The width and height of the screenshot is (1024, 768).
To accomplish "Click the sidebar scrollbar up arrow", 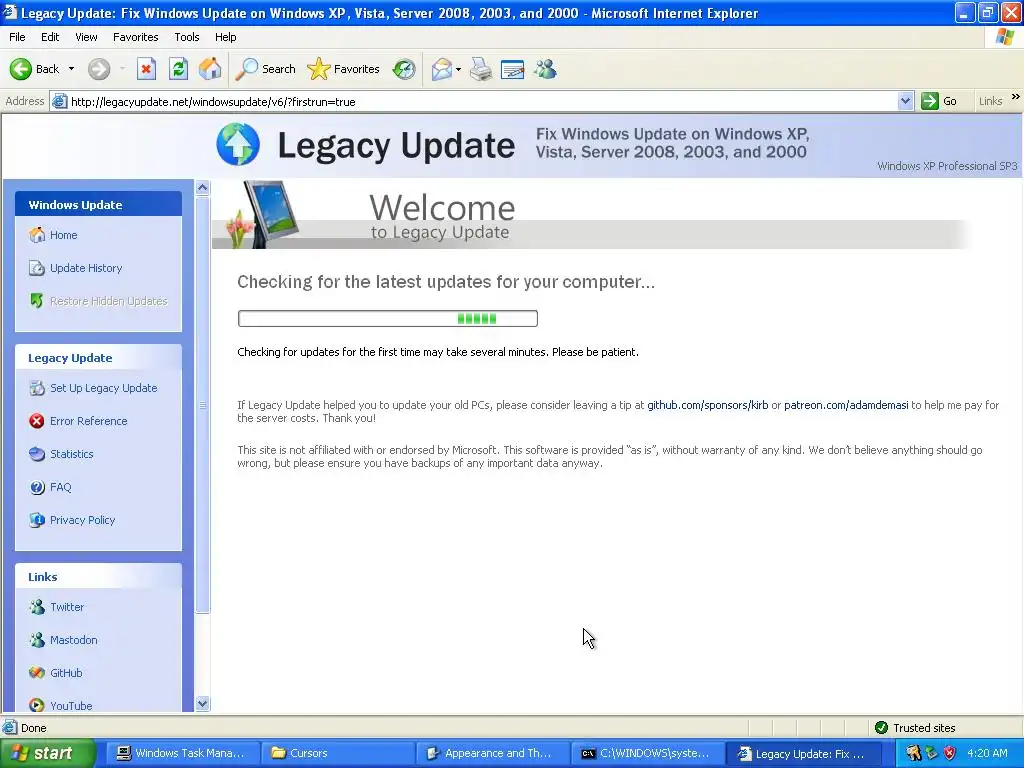I will [202, 188].
